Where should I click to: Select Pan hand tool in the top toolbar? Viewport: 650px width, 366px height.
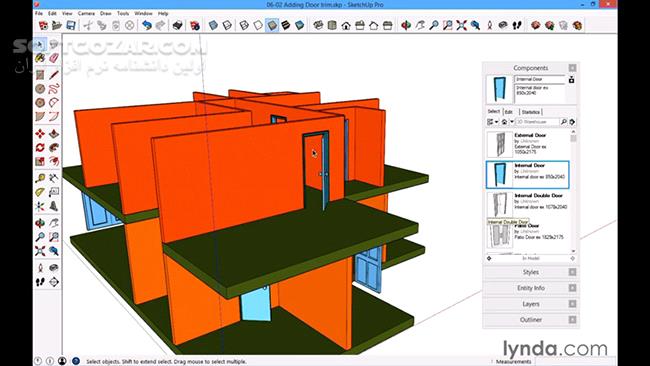coord(420,26)
